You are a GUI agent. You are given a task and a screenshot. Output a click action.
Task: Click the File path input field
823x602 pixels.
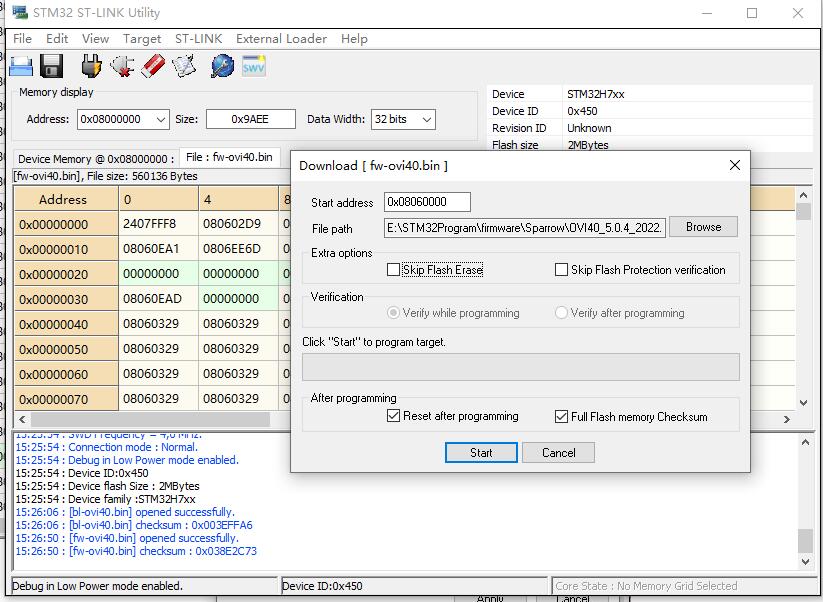point(525,228)
